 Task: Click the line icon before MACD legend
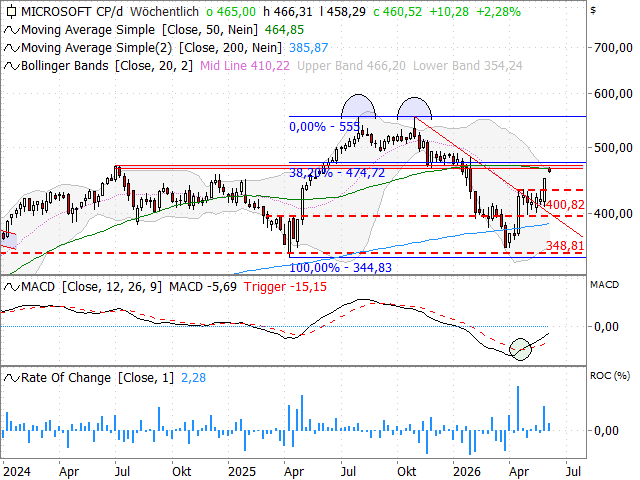click(11, 287)
